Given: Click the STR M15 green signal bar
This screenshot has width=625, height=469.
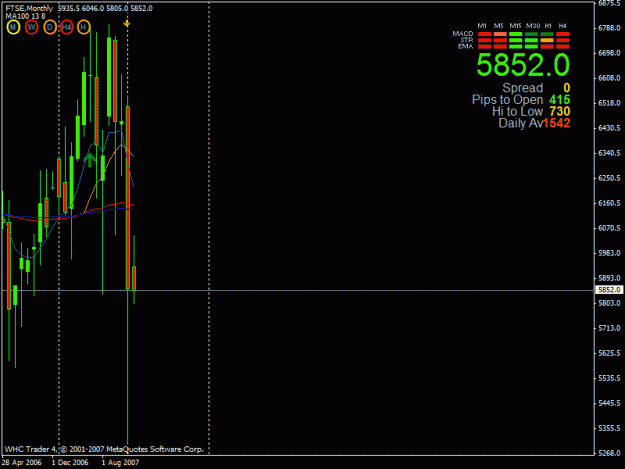Looking at the screenshot, I should pyautogui.click(x=515, y=40).
